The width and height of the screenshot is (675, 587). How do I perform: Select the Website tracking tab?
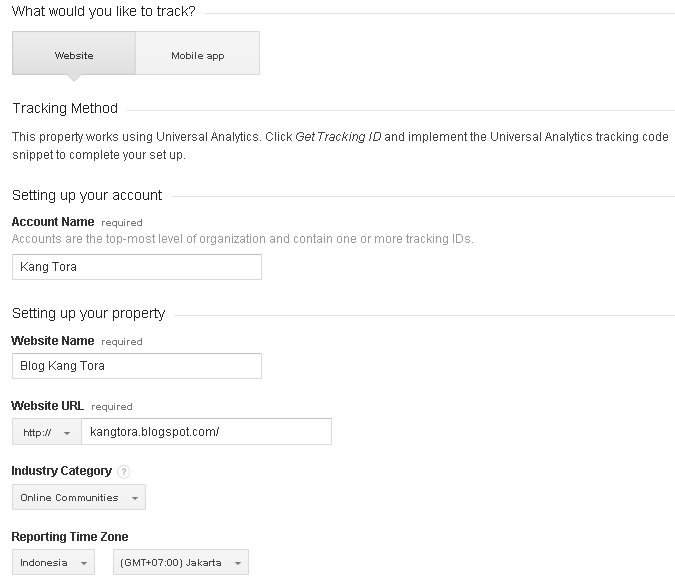pyautogui.click(x=73, y=54)
